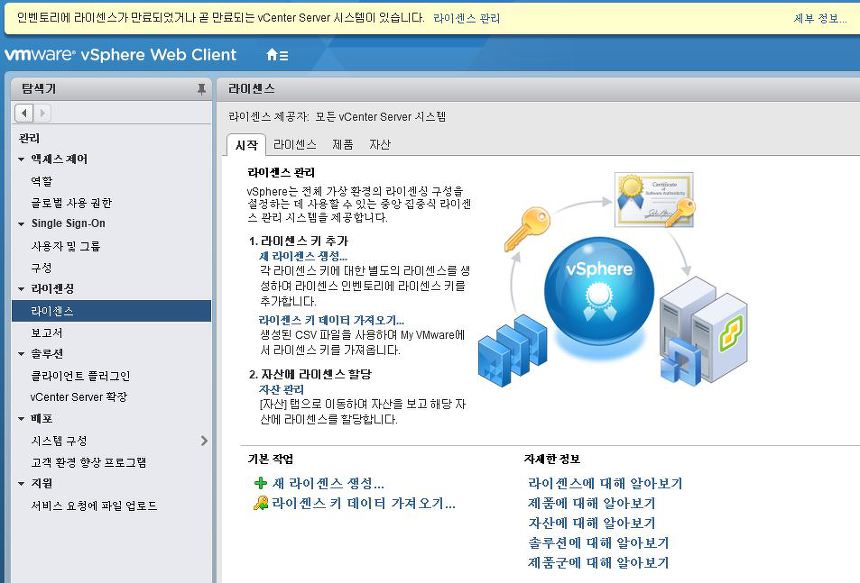Open the Home menu icon in header
Viewport: 860px width, 583px height.
(x=277, y=55)
